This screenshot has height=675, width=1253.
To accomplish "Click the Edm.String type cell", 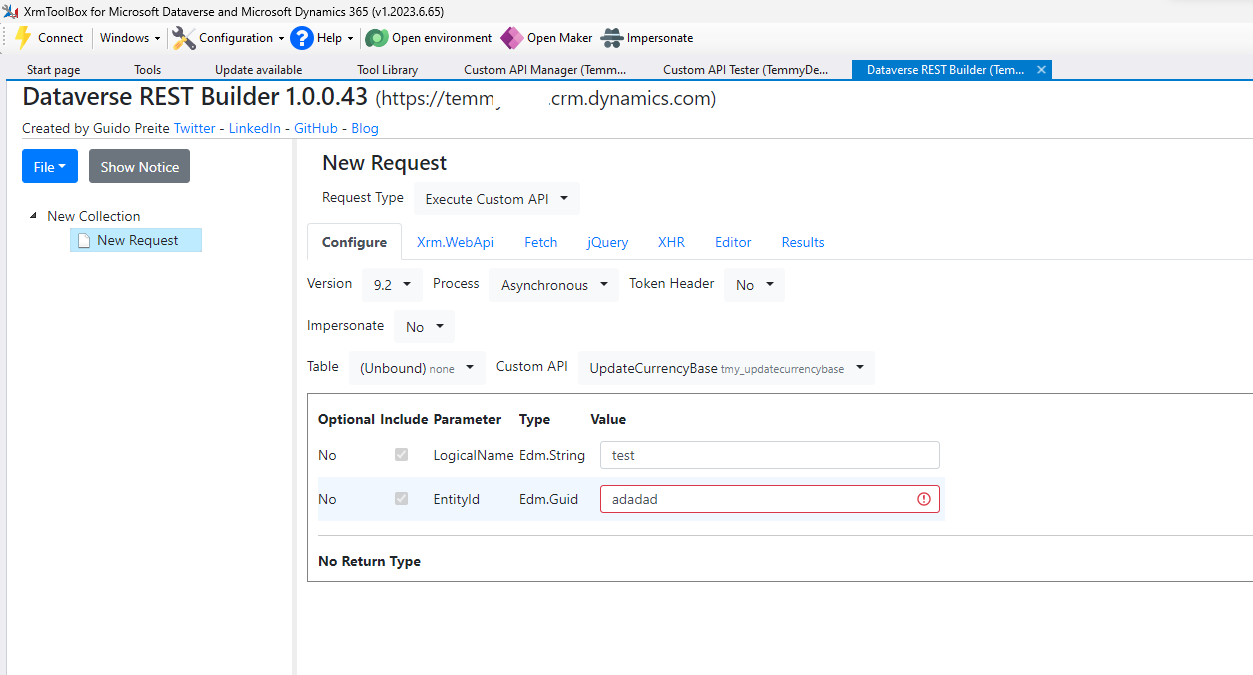I will coord(552,455).
